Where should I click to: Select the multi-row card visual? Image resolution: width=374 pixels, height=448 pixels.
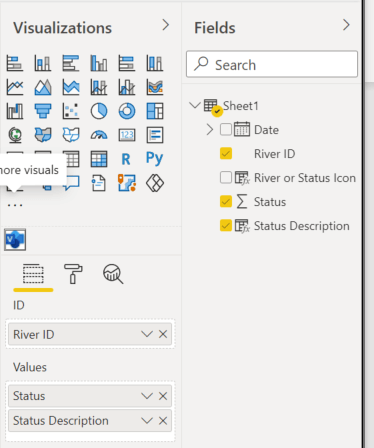[x=155, y=135]
